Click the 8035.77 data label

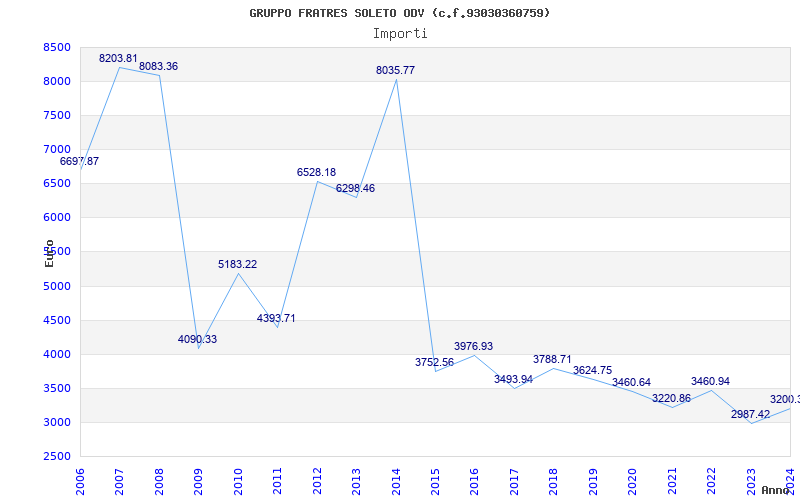point(395,70)
